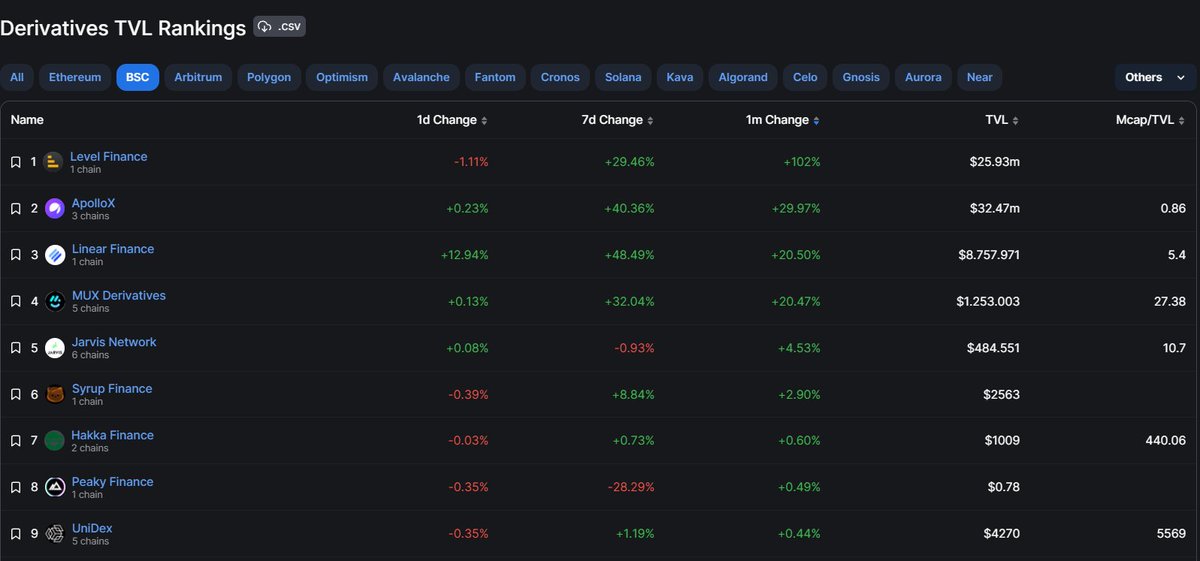Viewport: 1200px width, 561px height.
Task: Open the UniDex protocol link
Action: pos(92,528)
